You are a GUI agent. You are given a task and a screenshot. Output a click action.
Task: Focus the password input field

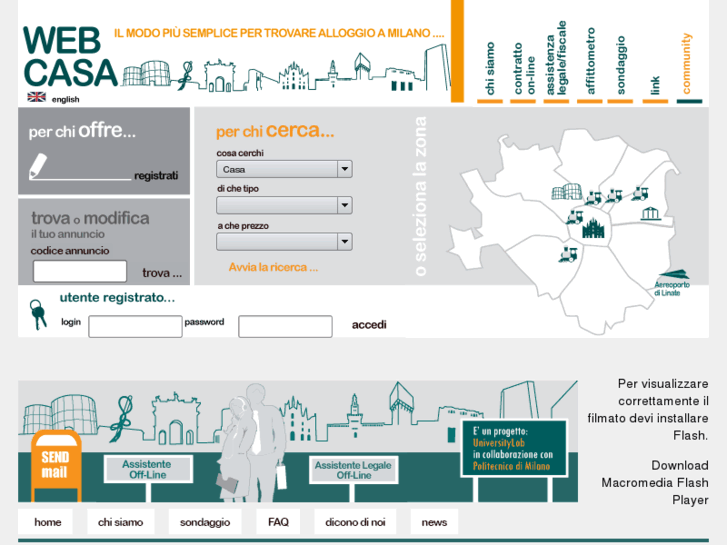pos(285,326)
